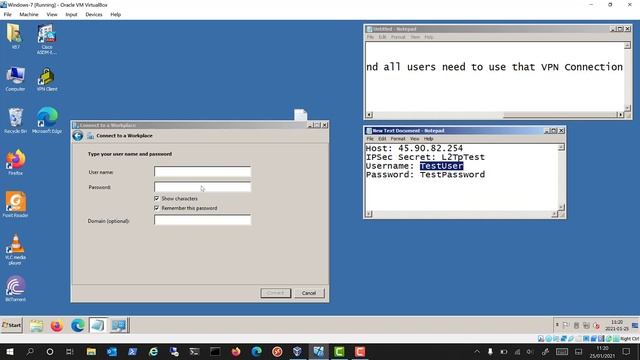Open File menu in Untitled Notepad

click(x=370, y=37)
